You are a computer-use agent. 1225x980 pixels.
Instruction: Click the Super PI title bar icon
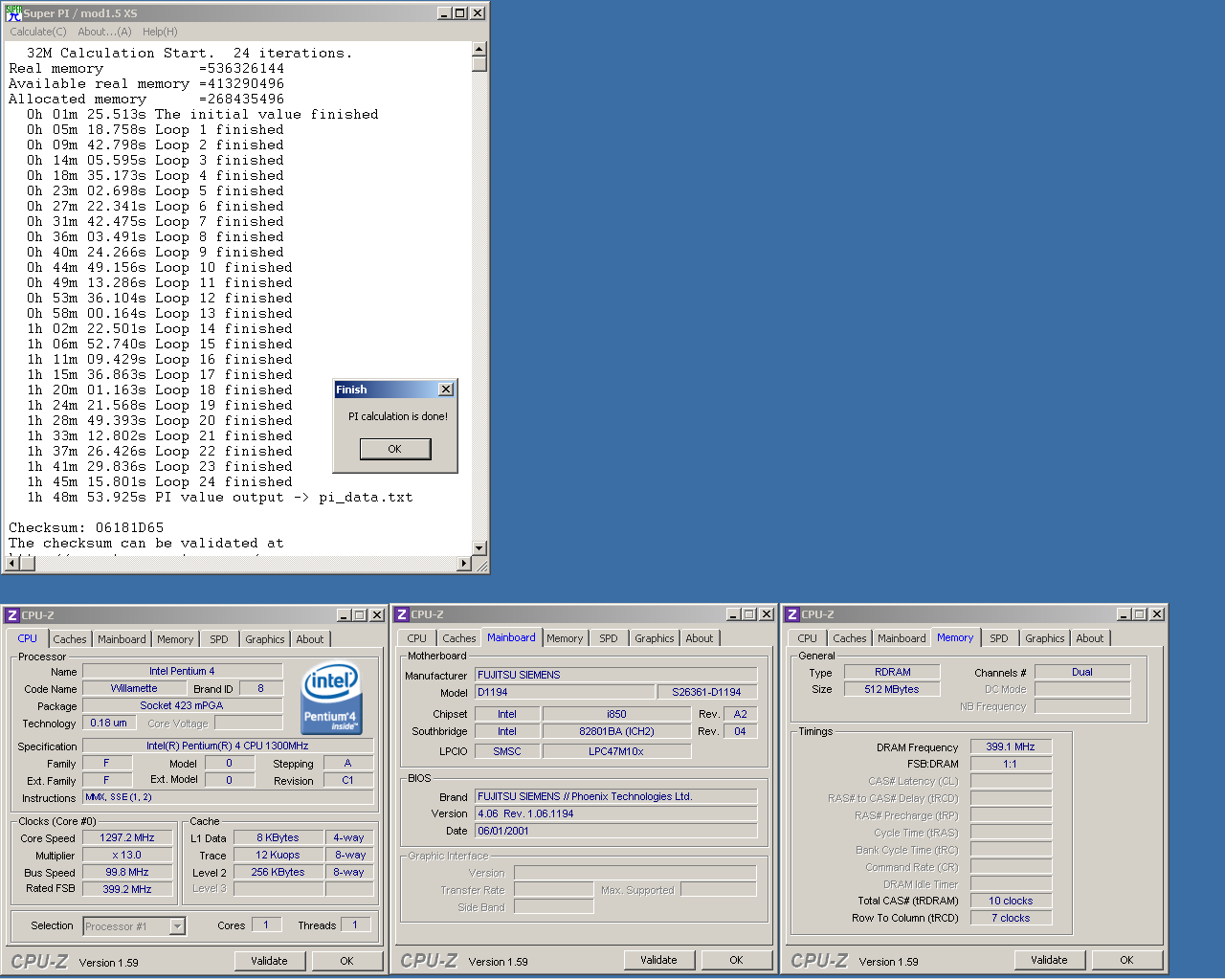point(13,12)
